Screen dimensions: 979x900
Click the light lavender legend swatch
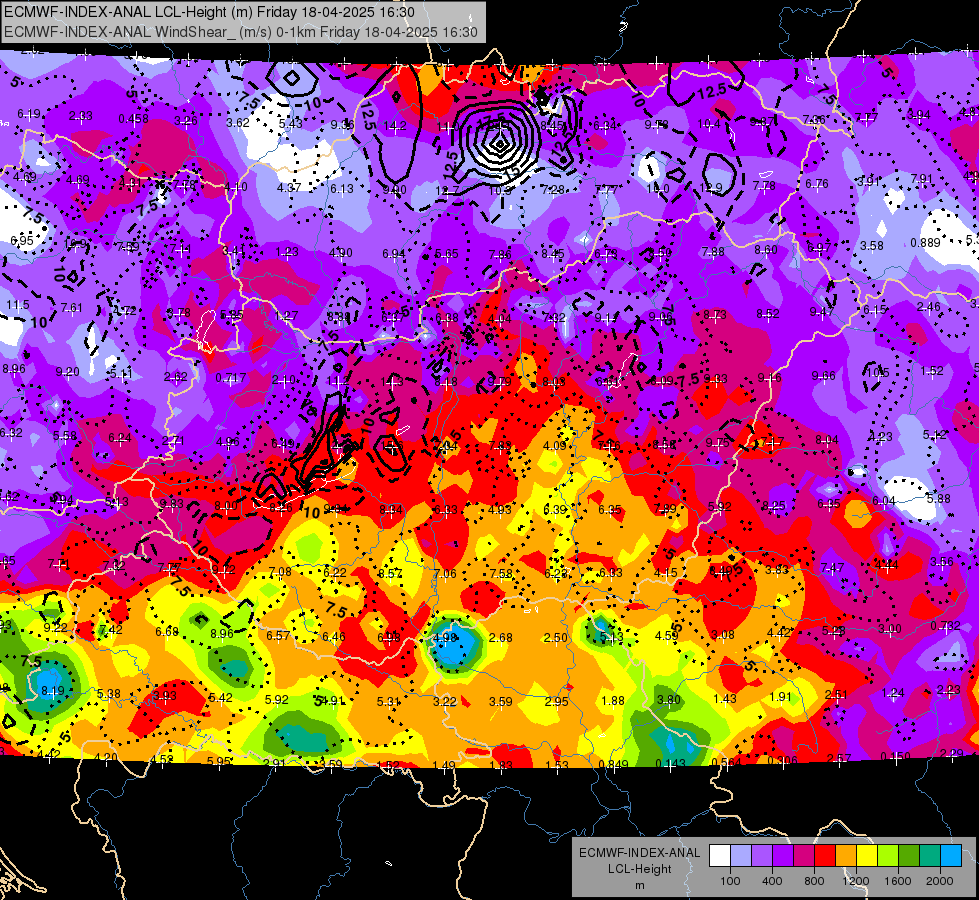point(741,856)
